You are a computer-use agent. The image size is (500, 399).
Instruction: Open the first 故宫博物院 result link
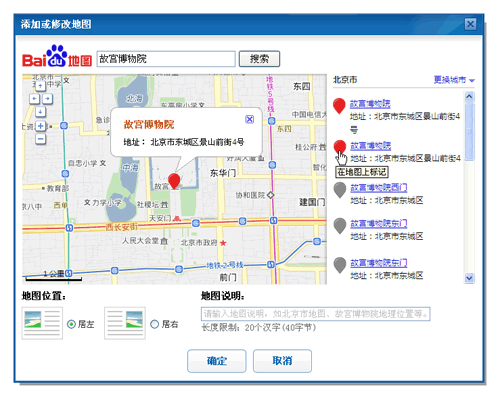pos(370,104)
